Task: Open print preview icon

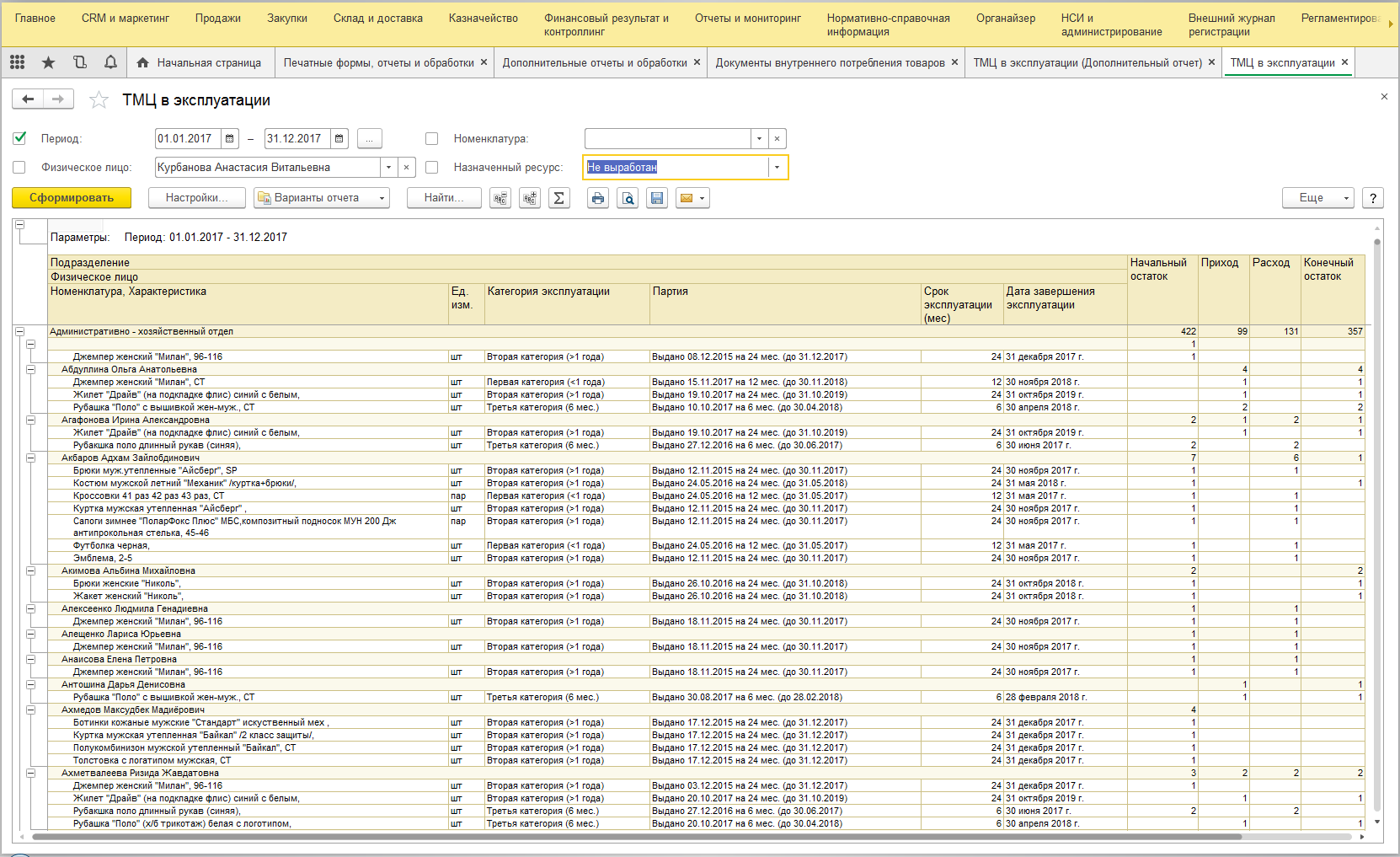Action: click(x=628, y=198)
